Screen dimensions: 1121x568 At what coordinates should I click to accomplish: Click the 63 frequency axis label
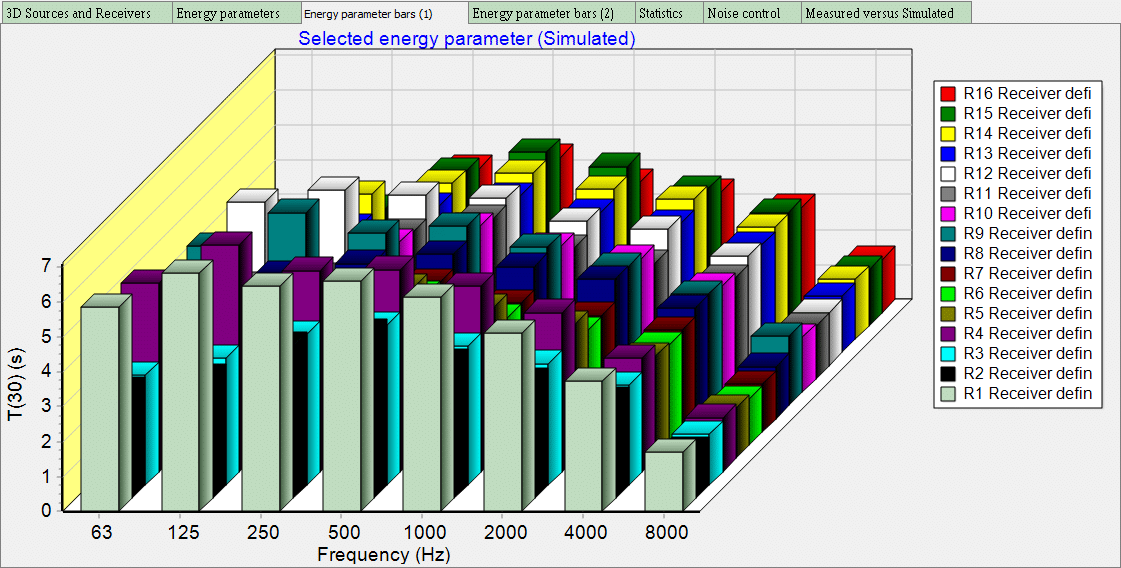101,533
